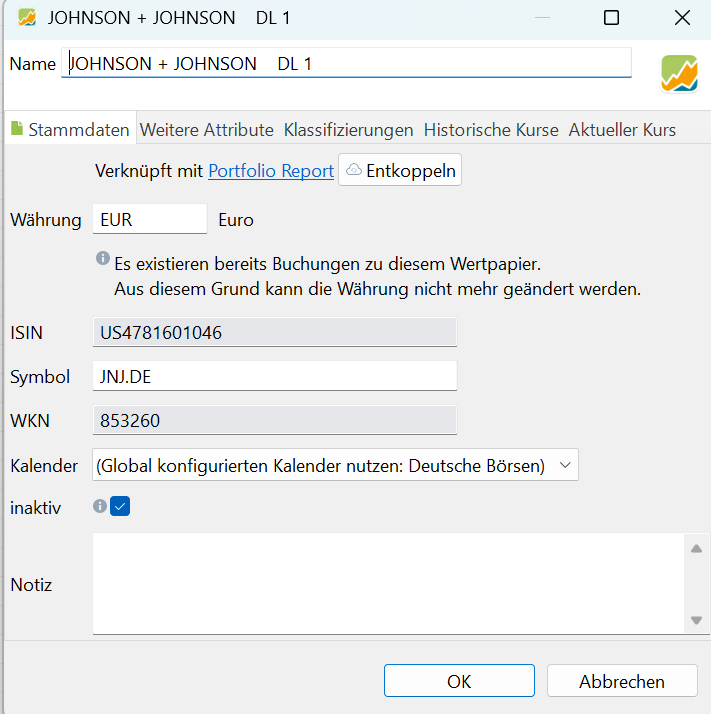Click the Währung field showing EUR
This screenshot has width=711, height=714.
[150, 219]
